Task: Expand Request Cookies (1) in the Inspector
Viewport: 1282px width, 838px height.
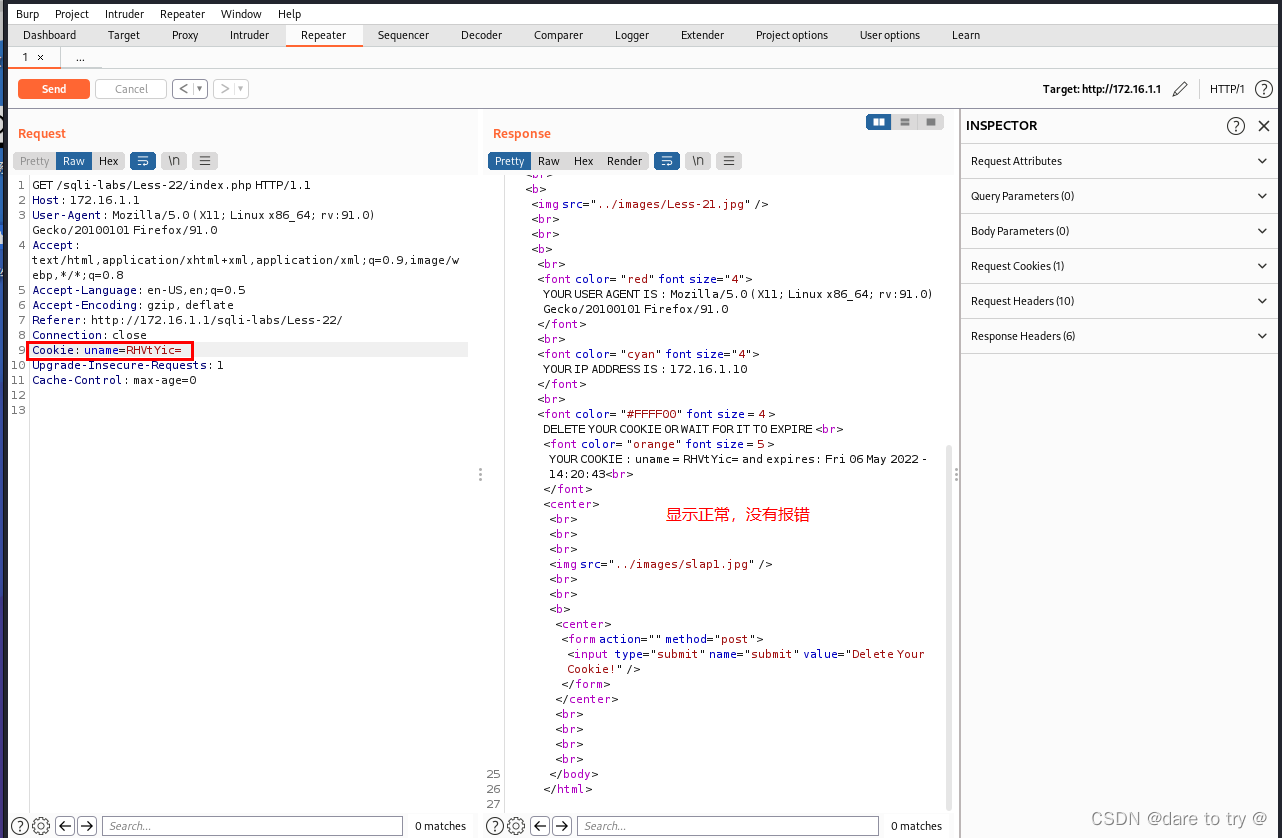Action: (1117, 266)
